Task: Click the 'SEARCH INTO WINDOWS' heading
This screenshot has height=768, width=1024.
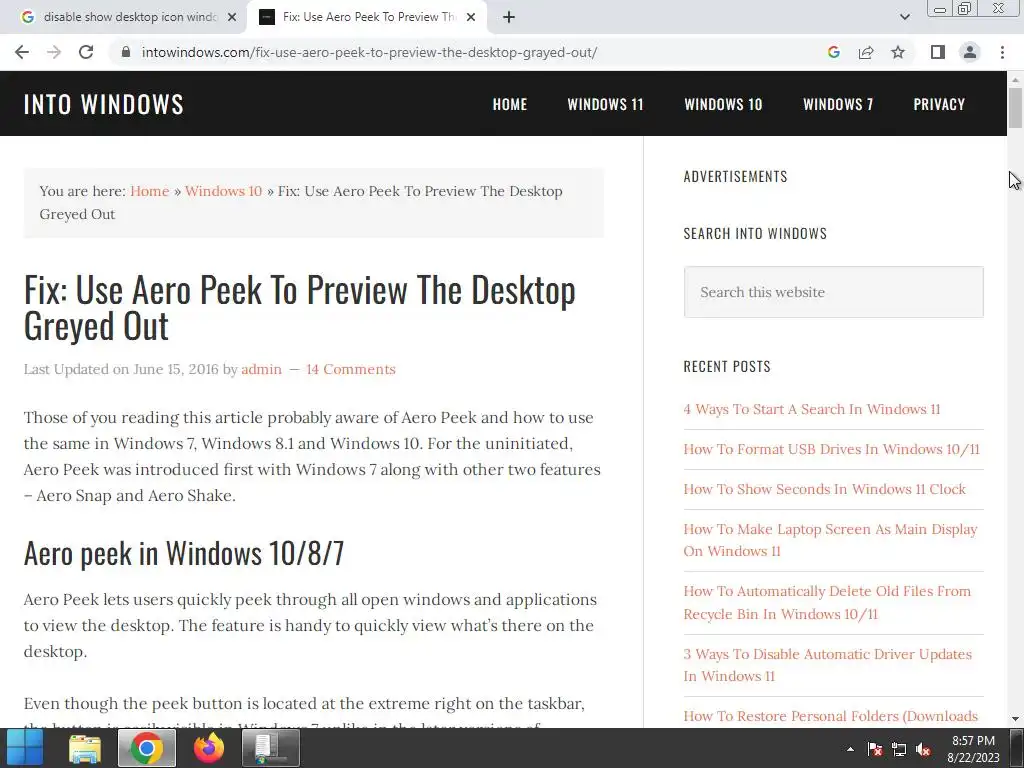Action: pos(755,233)
